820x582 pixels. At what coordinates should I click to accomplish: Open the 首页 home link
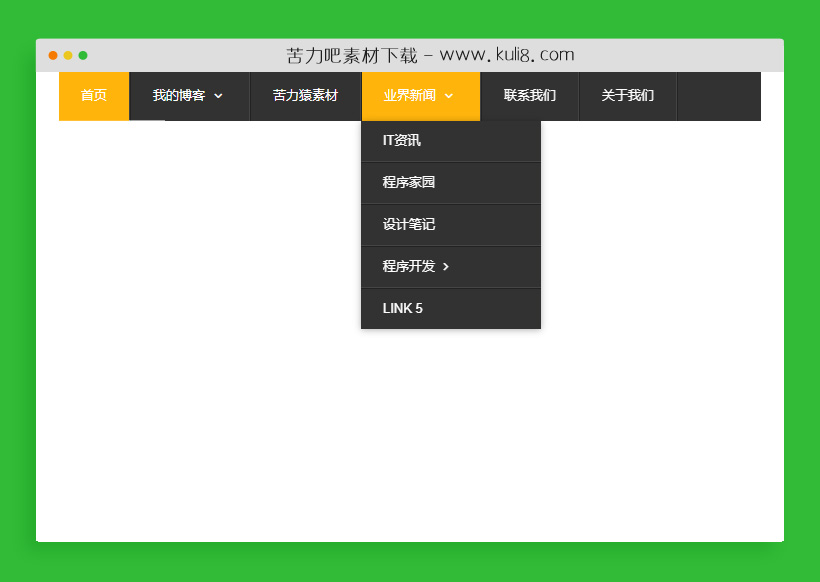click(93, 96)
